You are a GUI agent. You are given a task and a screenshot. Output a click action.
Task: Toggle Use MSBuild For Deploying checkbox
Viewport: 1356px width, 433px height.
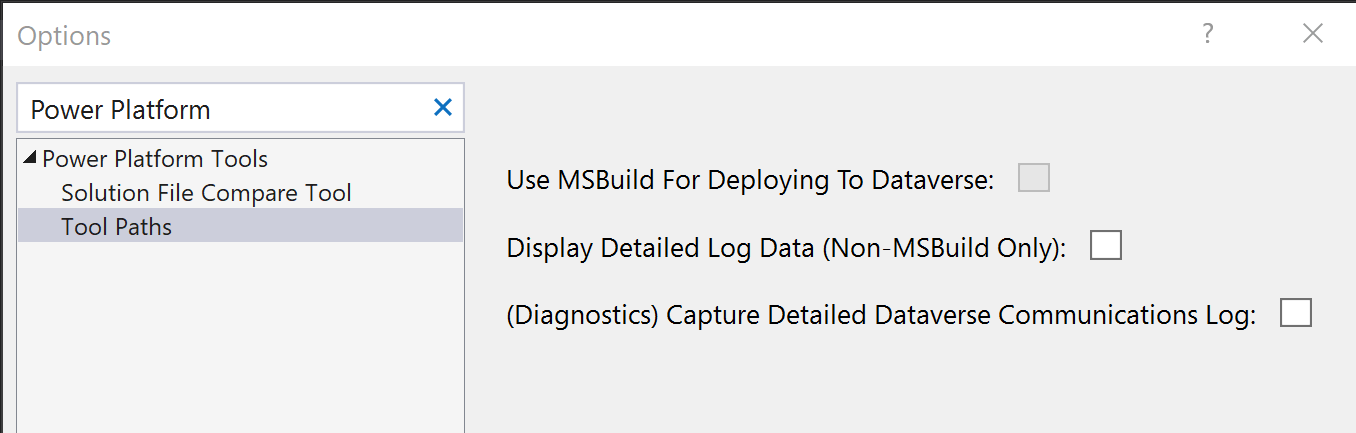click(x=1033, y=179)
